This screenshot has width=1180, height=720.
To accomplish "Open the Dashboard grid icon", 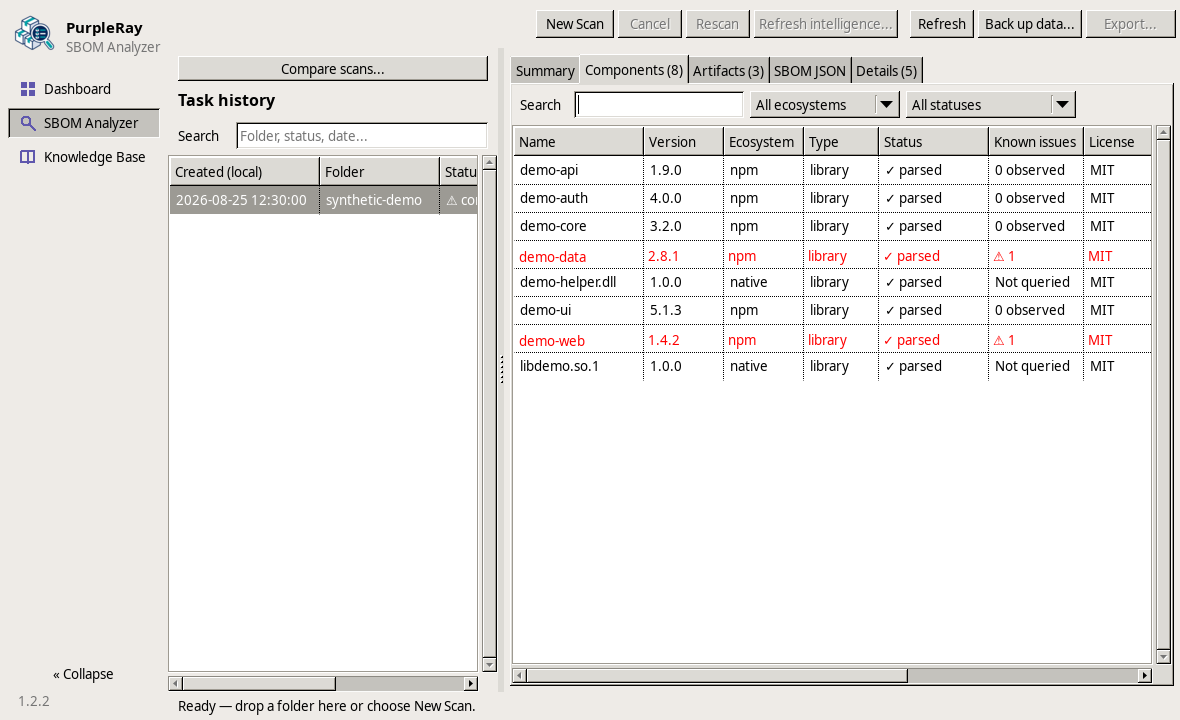I will pos(28,89).
